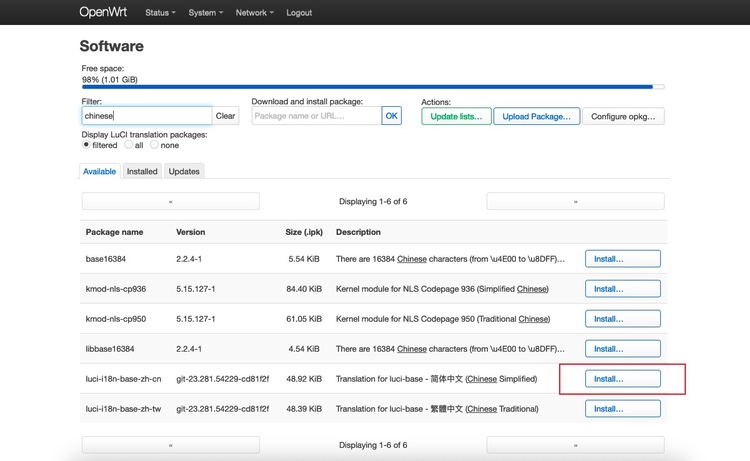The width and height of the screenshot is (750, 461).
Task: Open the Status dropdown menu
Action: [159, 13]
